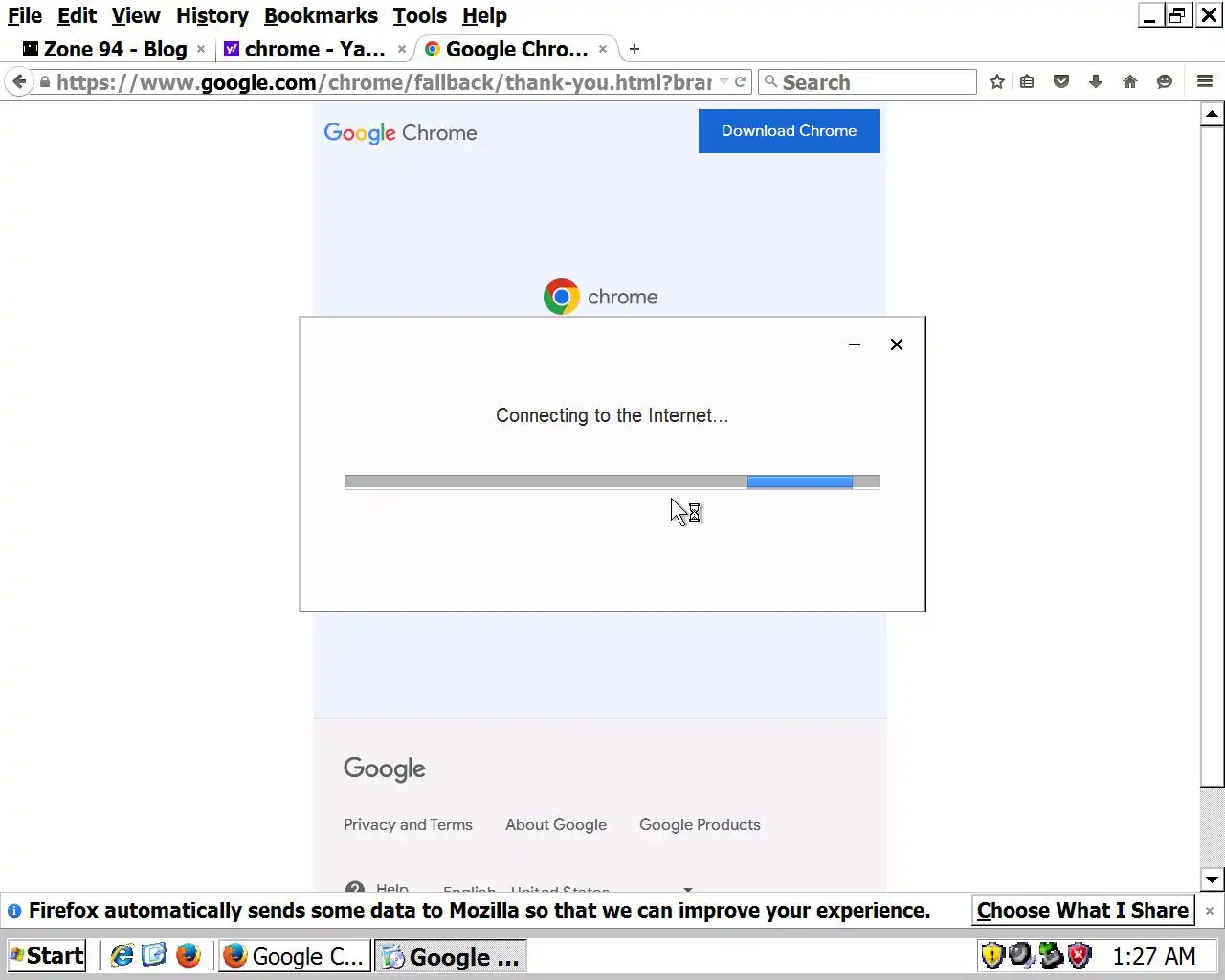Image resolution: width=1225 pixels, height=980 pixels.
Task: Click the scrollbar up arrow
Action: pyautogui.click(x=1212, y=114)
